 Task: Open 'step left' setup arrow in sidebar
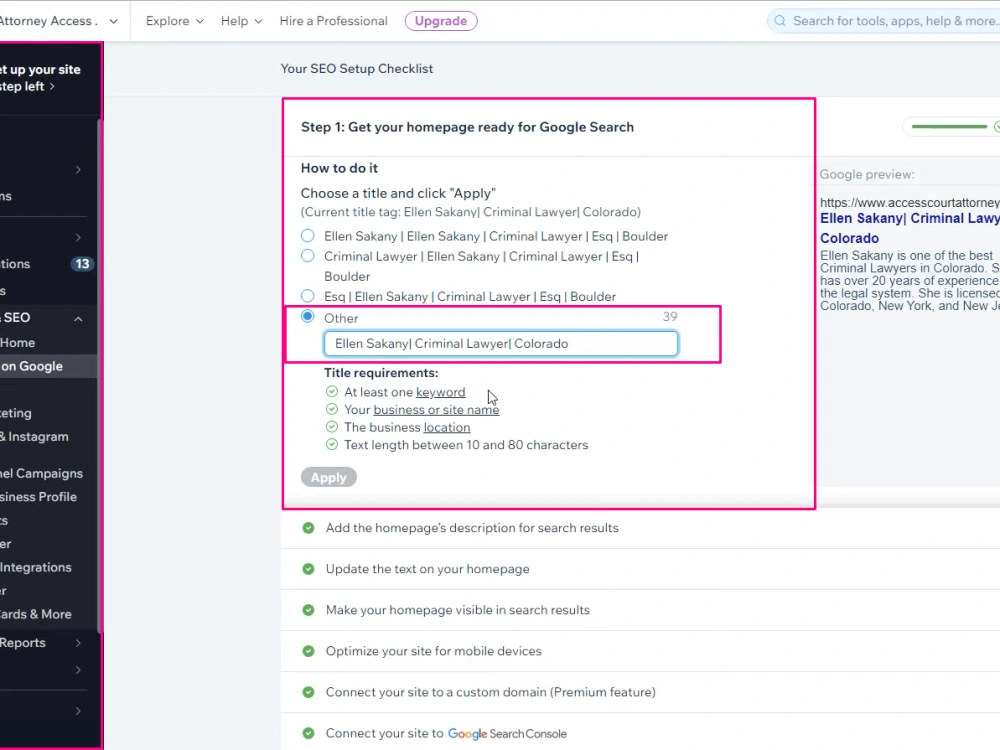point(52,87)
